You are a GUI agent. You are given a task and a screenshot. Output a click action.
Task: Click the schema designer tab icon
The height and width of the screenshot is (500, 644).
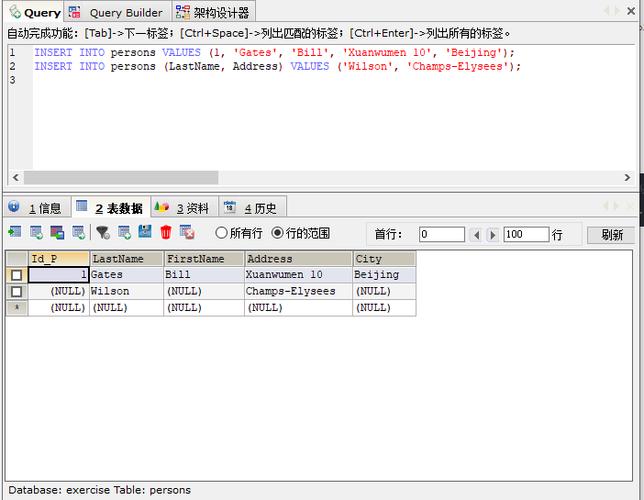click(x=183, y=12)
